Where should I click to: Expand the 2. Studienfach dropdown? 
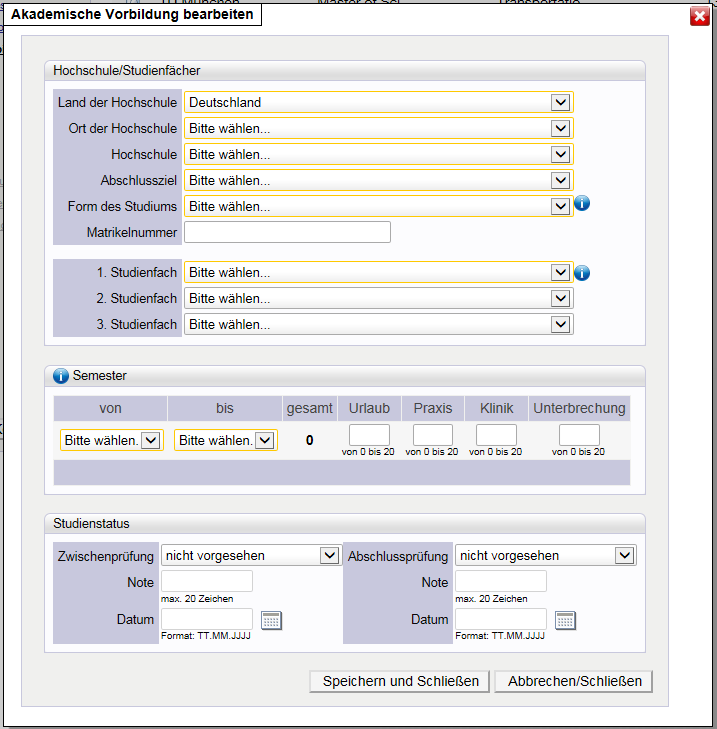coord(378,298)
